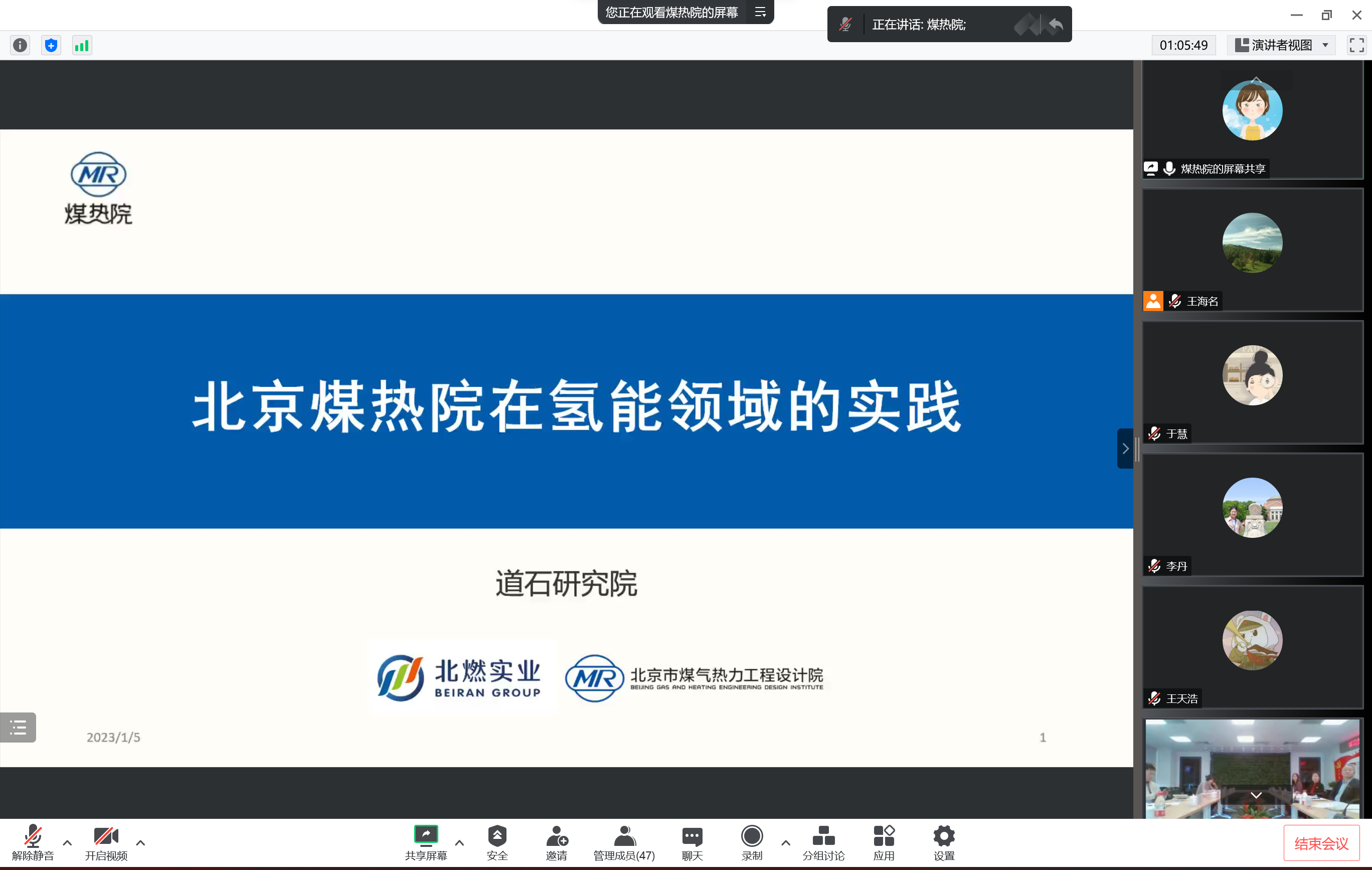This screenshot has width=1372, height=870.
Task: Select 煤热院的屏幕共享 participant tile
Action: point(1252,120)
